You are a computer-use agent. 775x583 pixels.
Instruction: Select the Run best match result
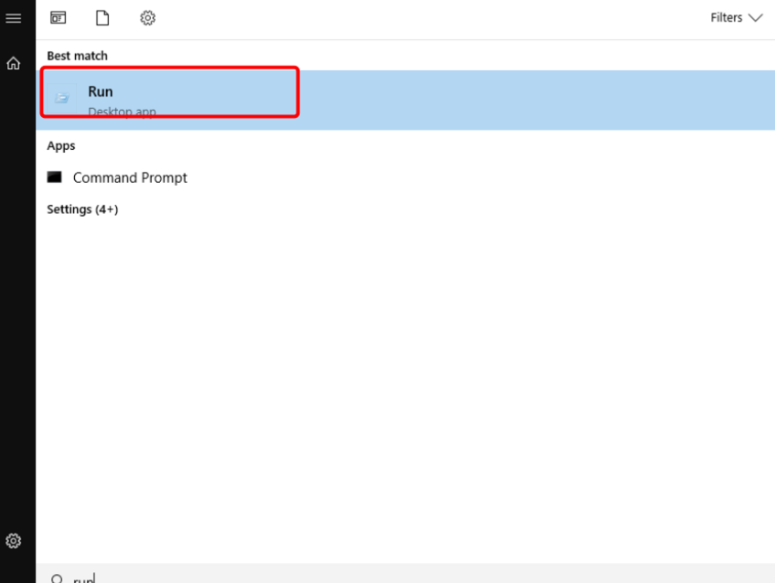[100, 92]
